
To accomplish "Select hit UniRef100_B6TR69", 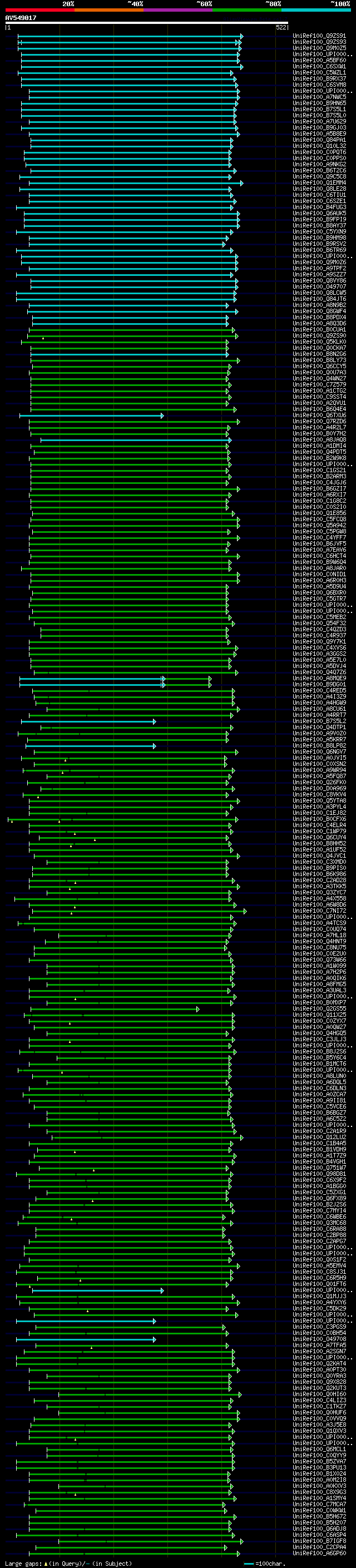I will 319,251.
